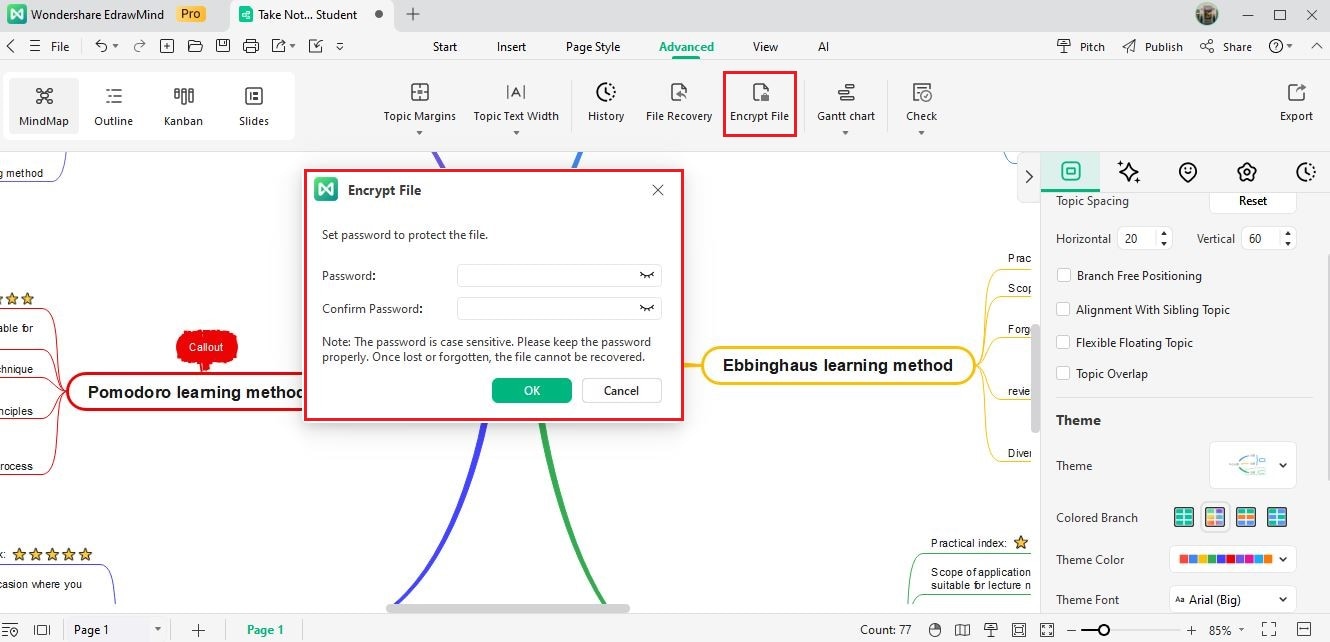Screen dimensions: 1330x642
Task: Click the Export icon
Action: [1296, 102]
